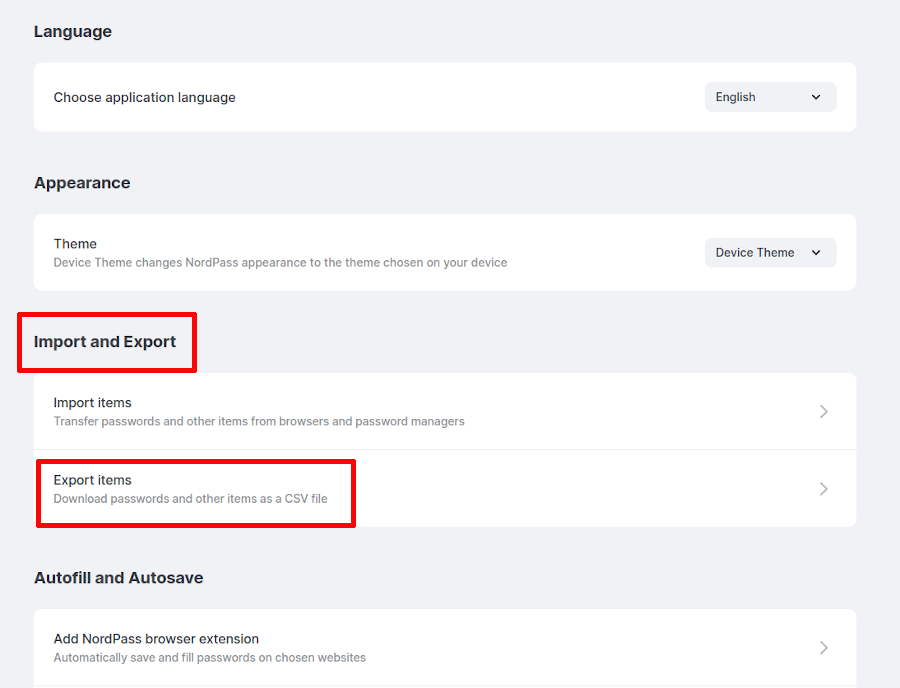Open the Device Theme dropdown
900x688 pixels.
point(770,252)
